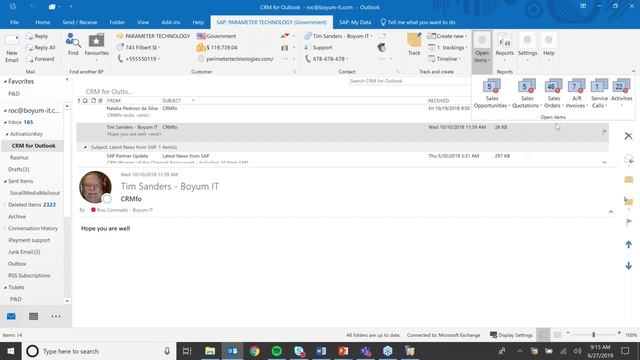
Task: Open the Junk Email folder
Action: [24, 252]
